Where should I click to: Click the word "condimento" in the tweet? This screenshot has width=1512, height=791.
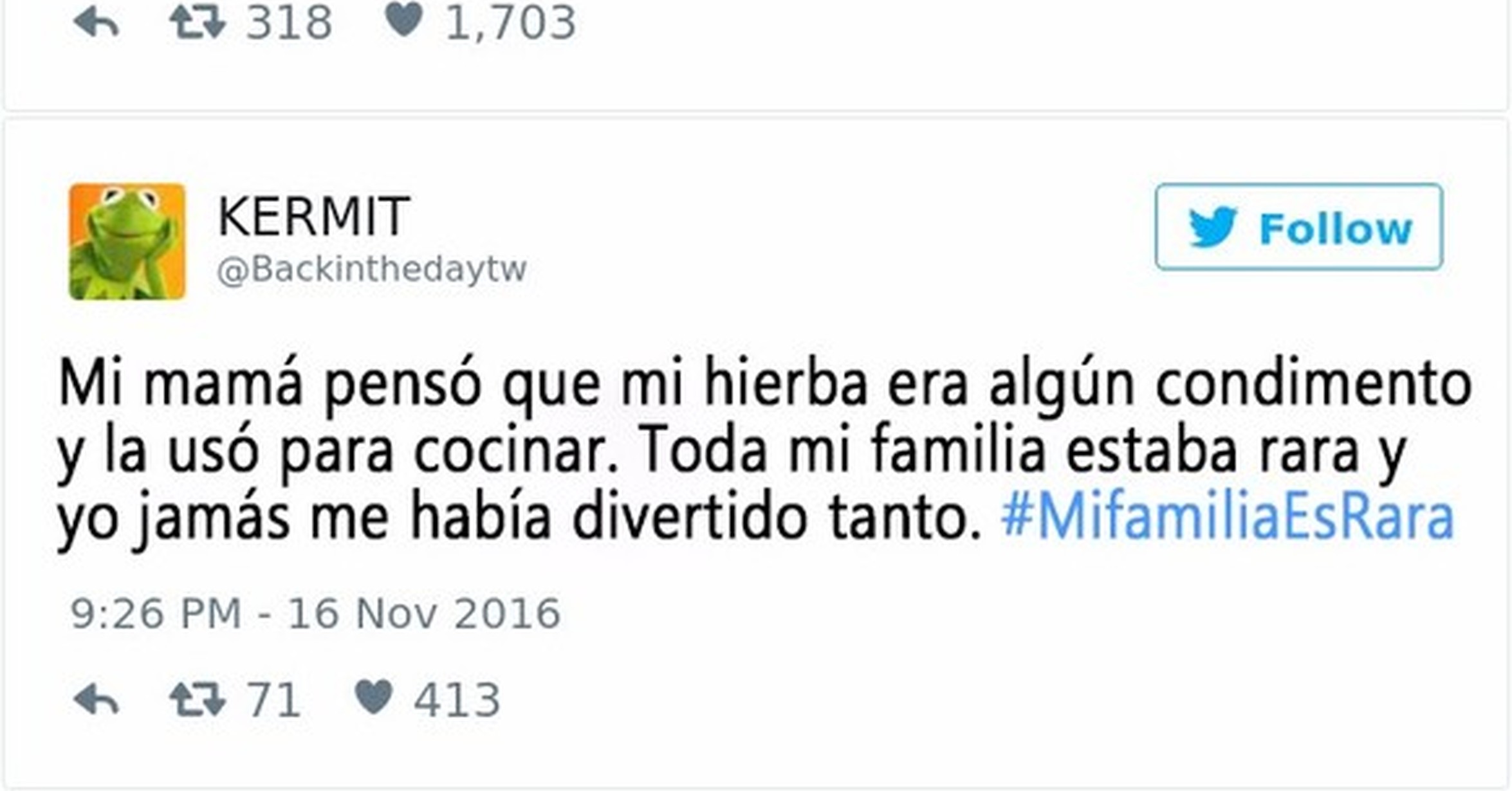point(1314,385)
